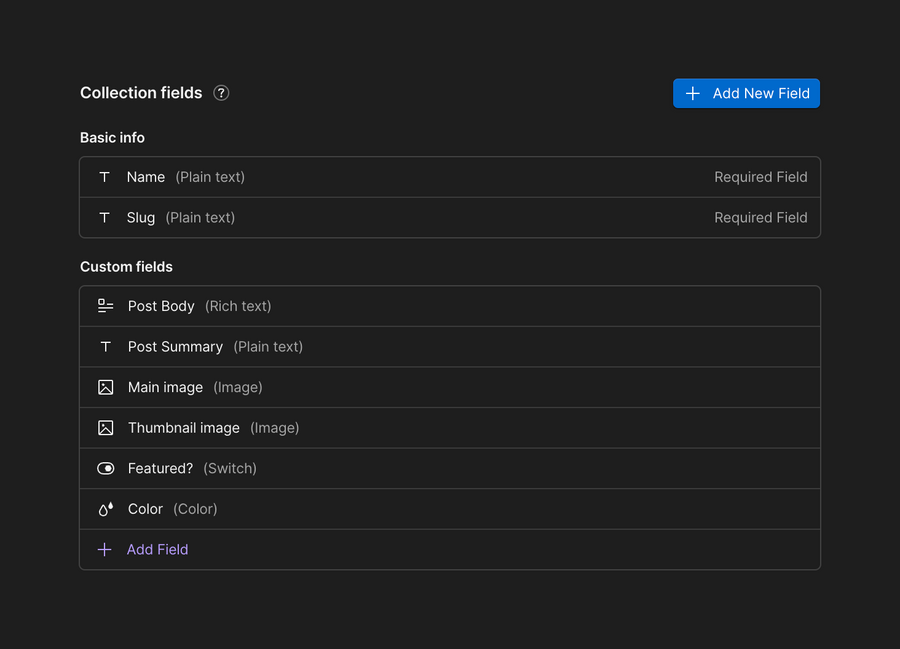This screenshot has height=649, width=900.
Task: Click the Plain text icon beside Name field
Action: tap(104, 177)
